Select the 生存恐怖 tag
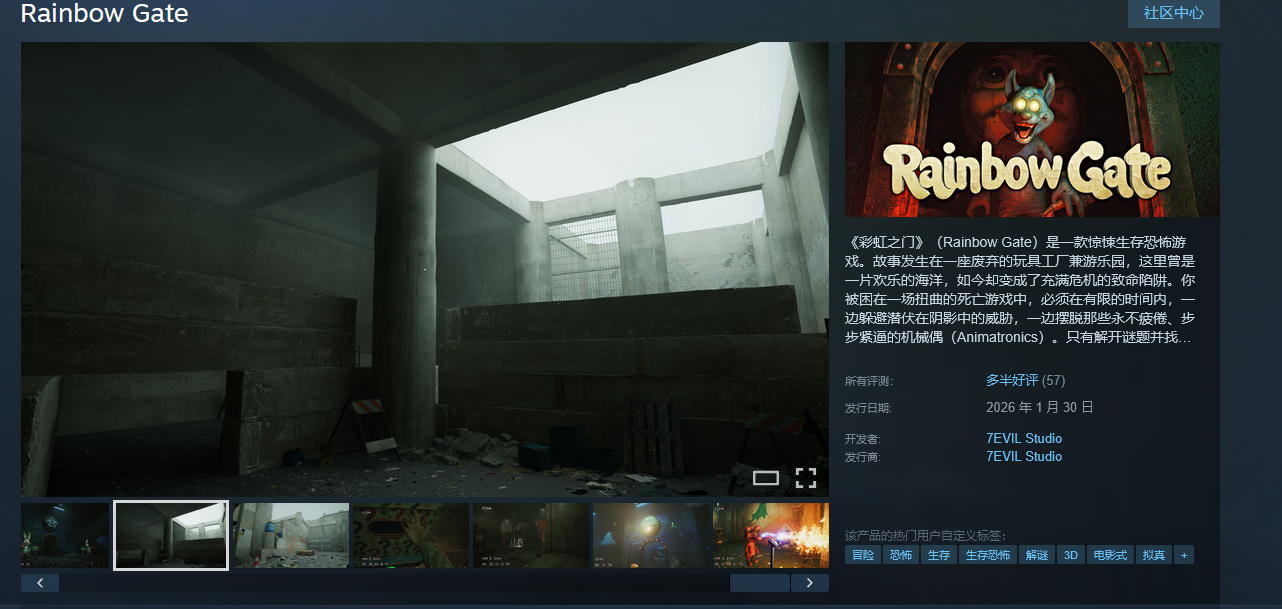This screenshot has width=1282, height=609. pyautogui.click(x=987, y=555)
